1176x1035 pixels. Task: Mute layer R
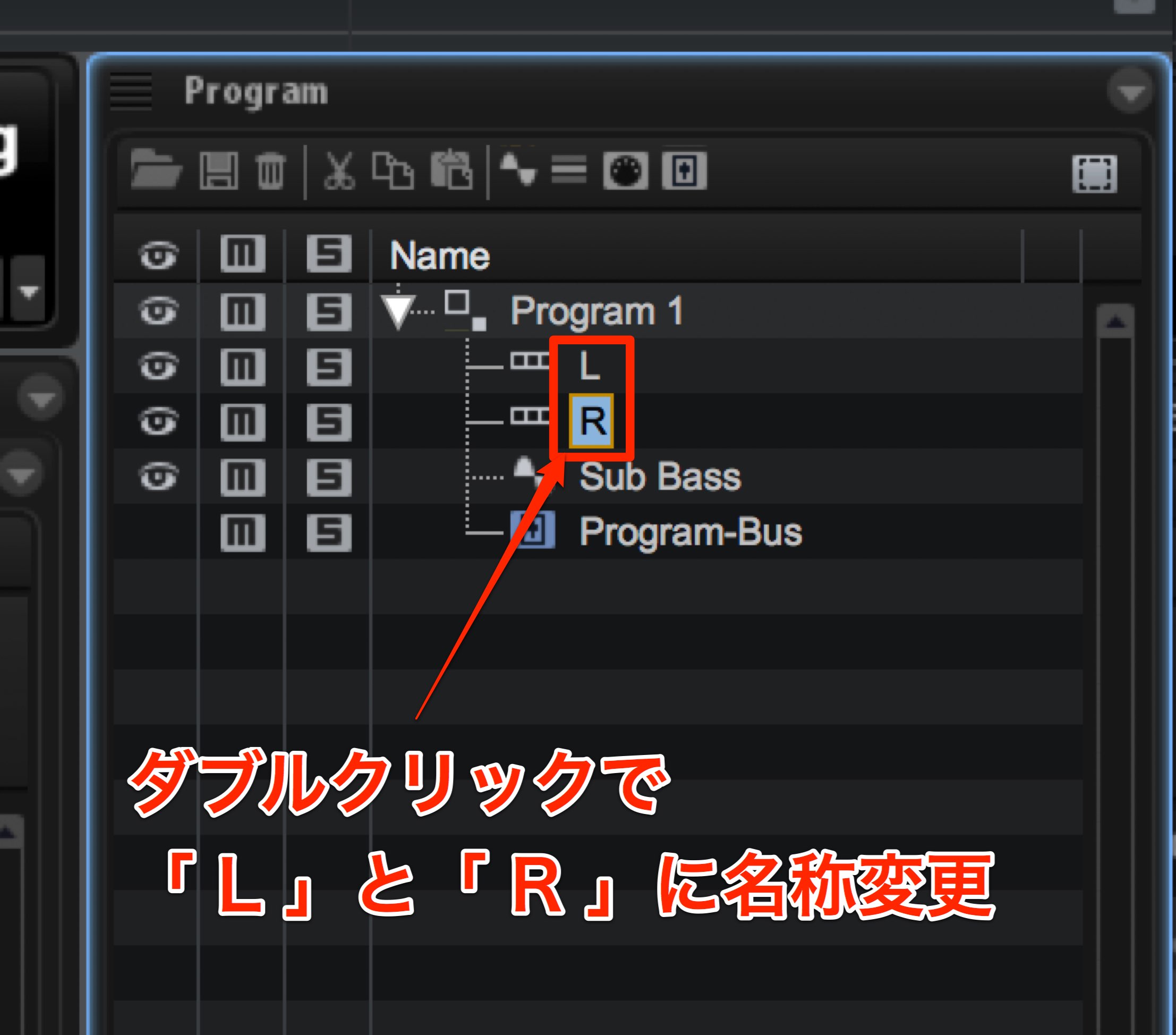tap(242, 422)
